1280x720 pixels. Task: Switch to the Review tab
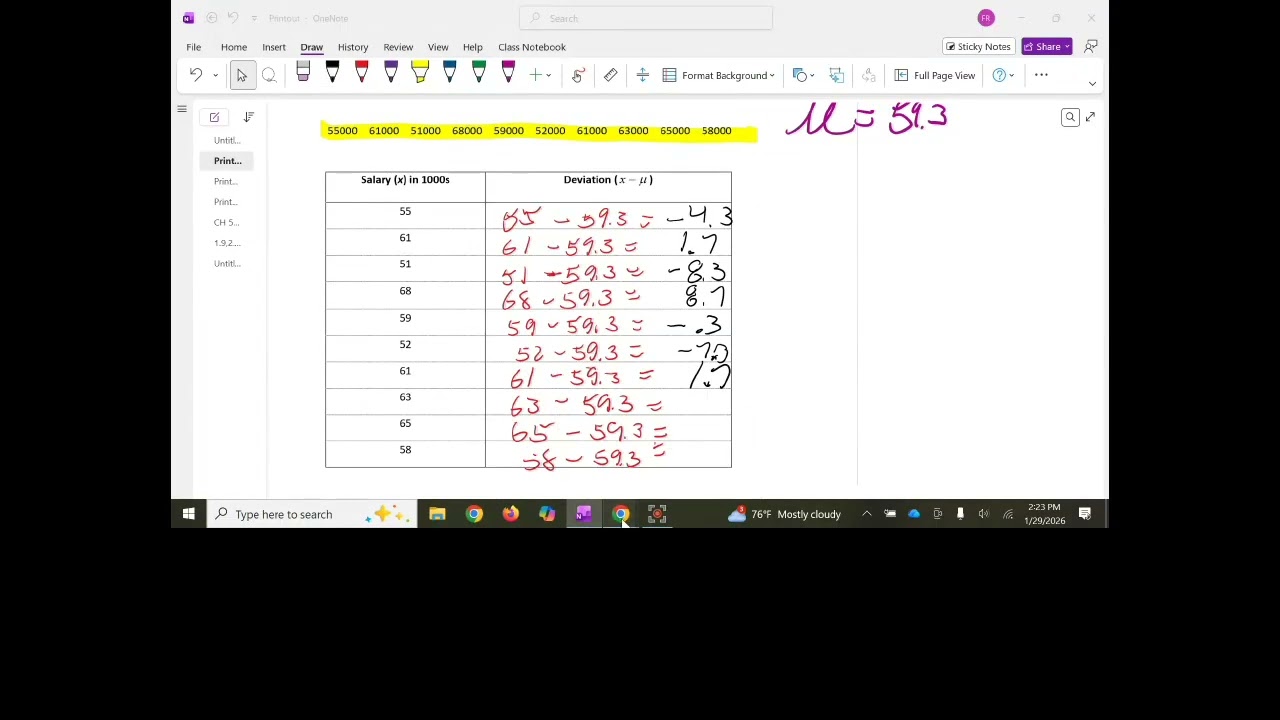[x=398, y=47]
